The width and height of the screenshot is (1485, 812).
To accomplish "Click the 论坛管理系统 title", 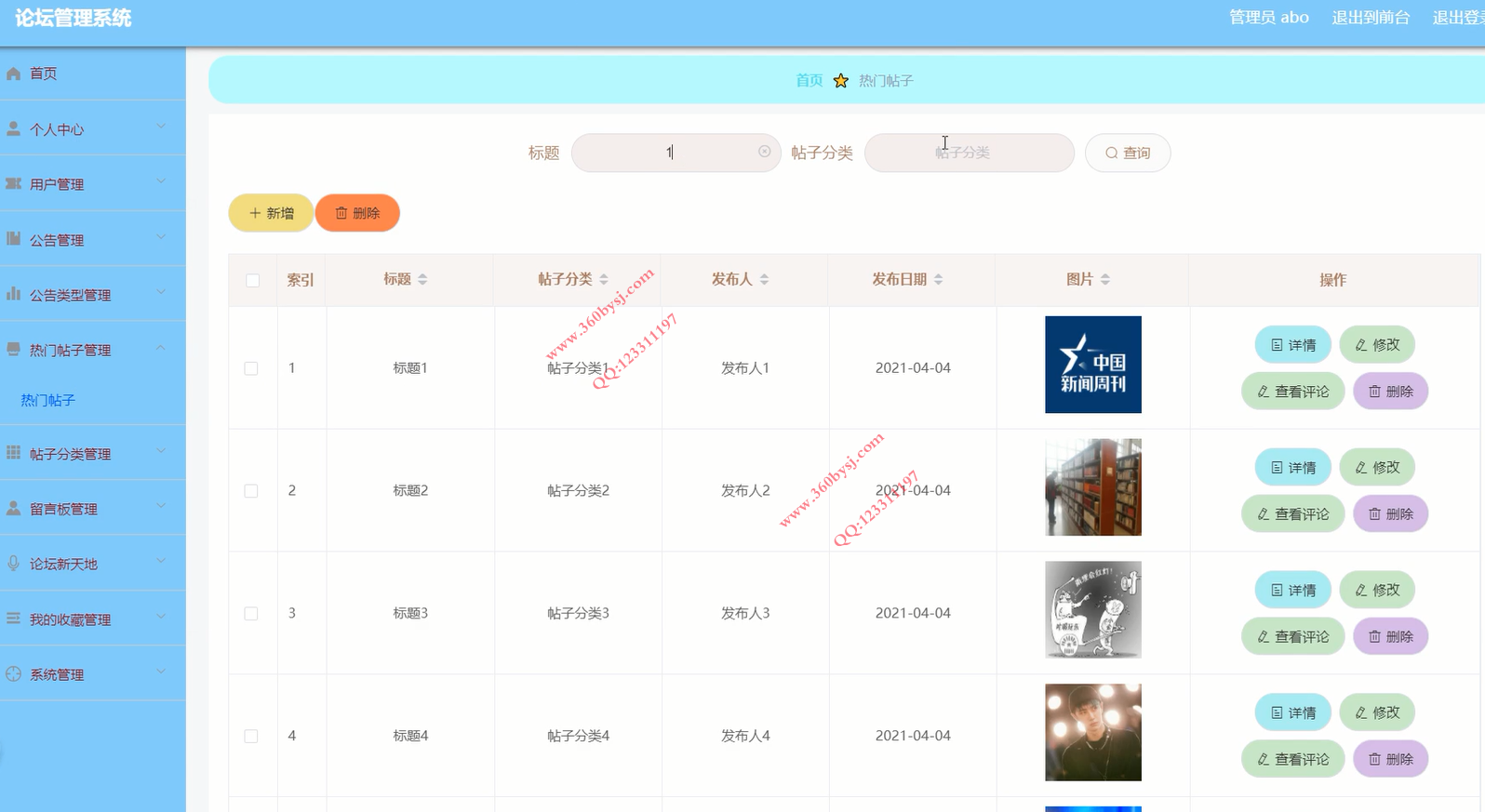I will pyautogui.click(x=74, y=19).
